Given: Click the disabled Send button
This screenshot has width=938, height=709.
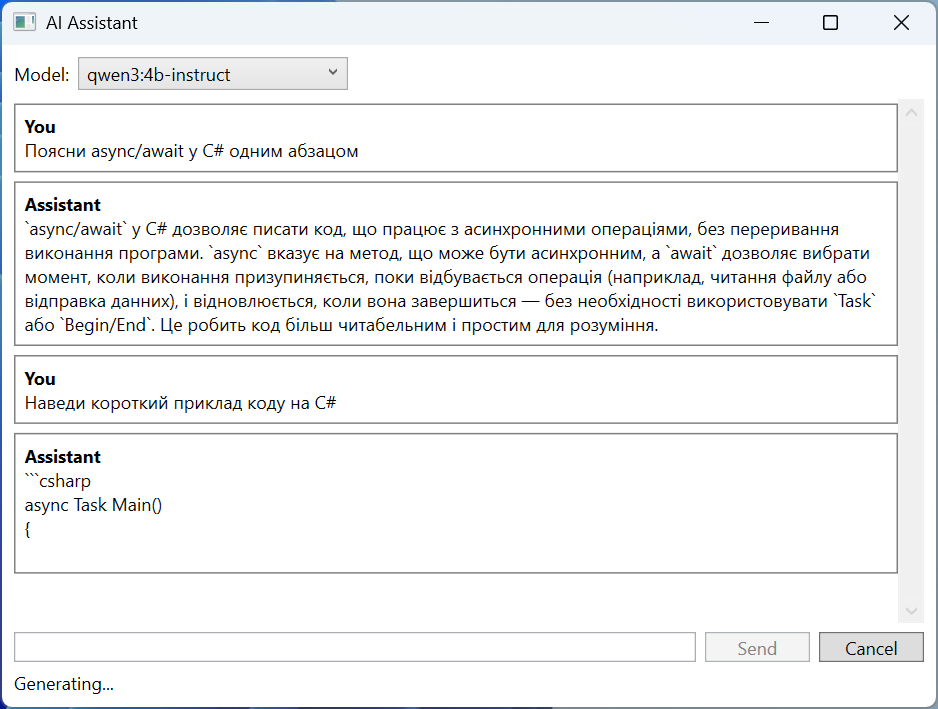Looking at the screenshot, I should click(757, 647).
